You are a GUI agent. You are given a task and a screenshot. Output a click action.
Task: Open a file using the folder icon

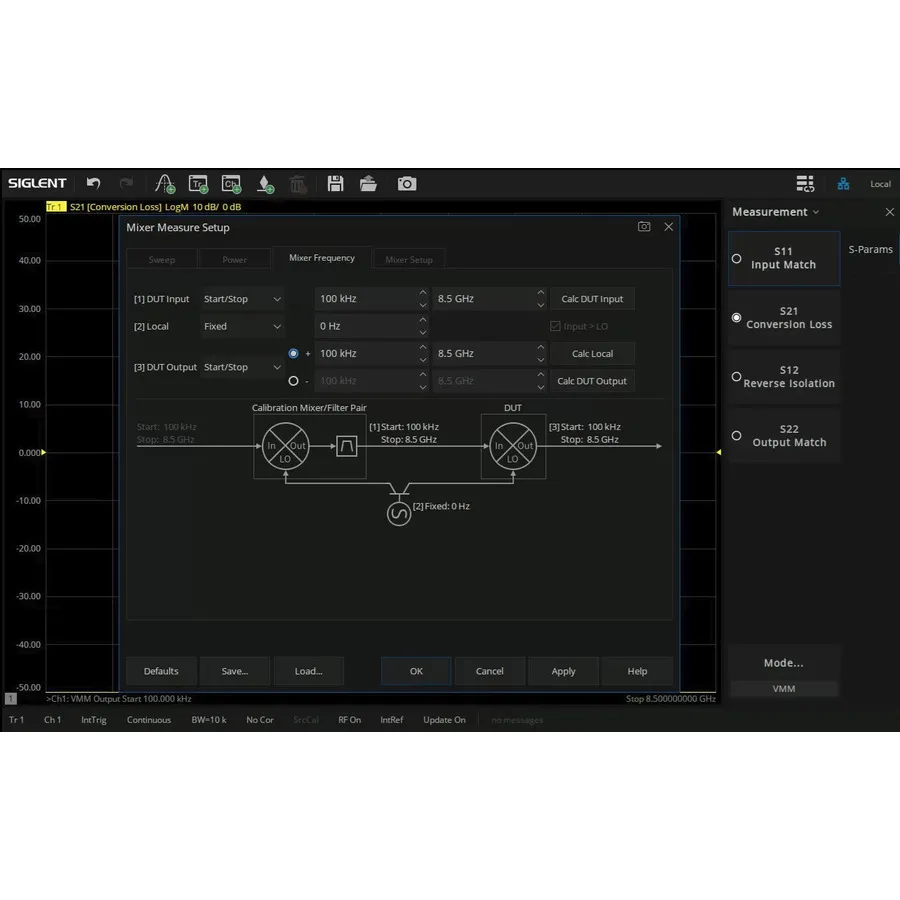point(368,183)
